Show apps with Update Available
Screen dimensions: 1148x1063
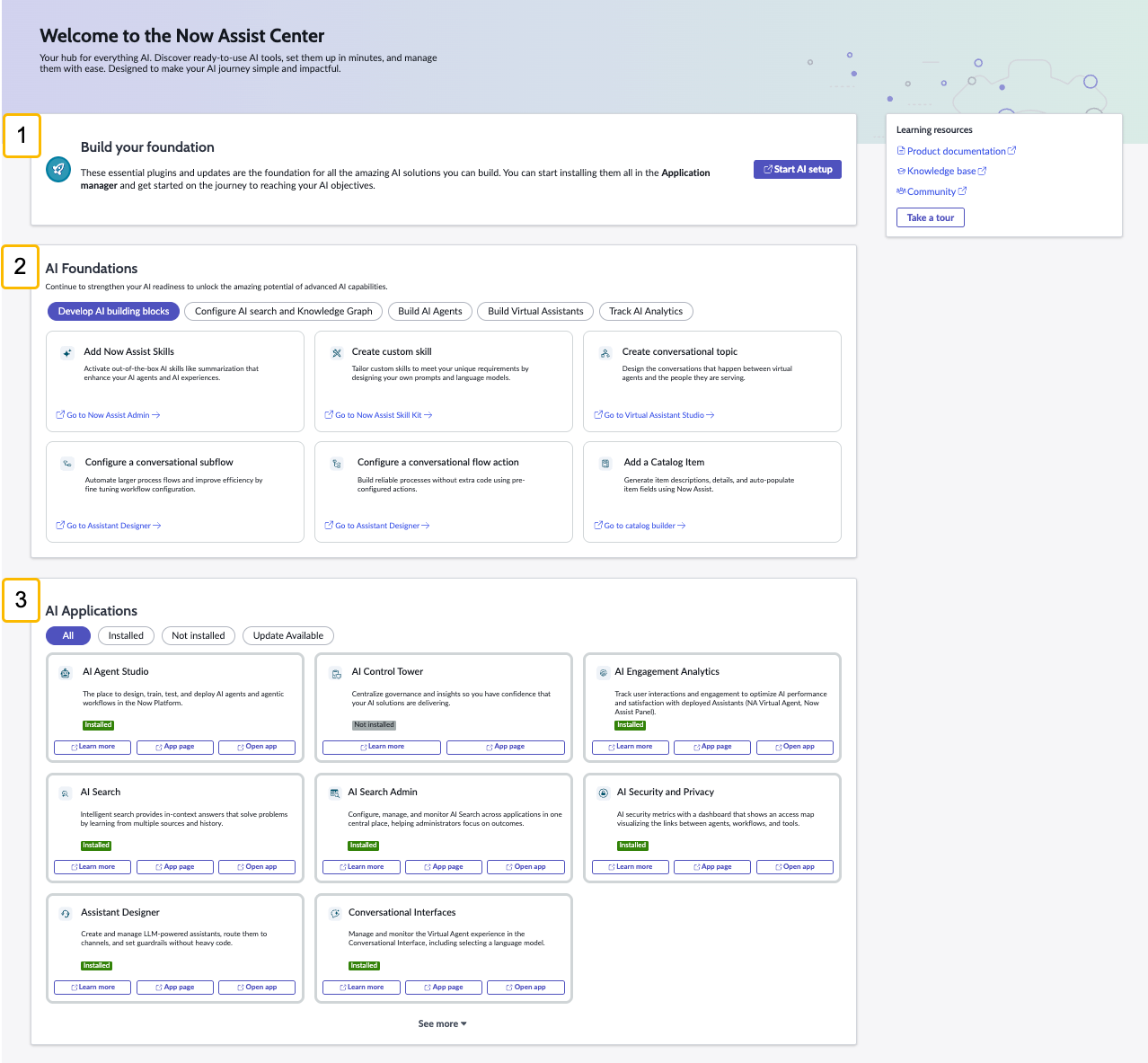[288, 635]
